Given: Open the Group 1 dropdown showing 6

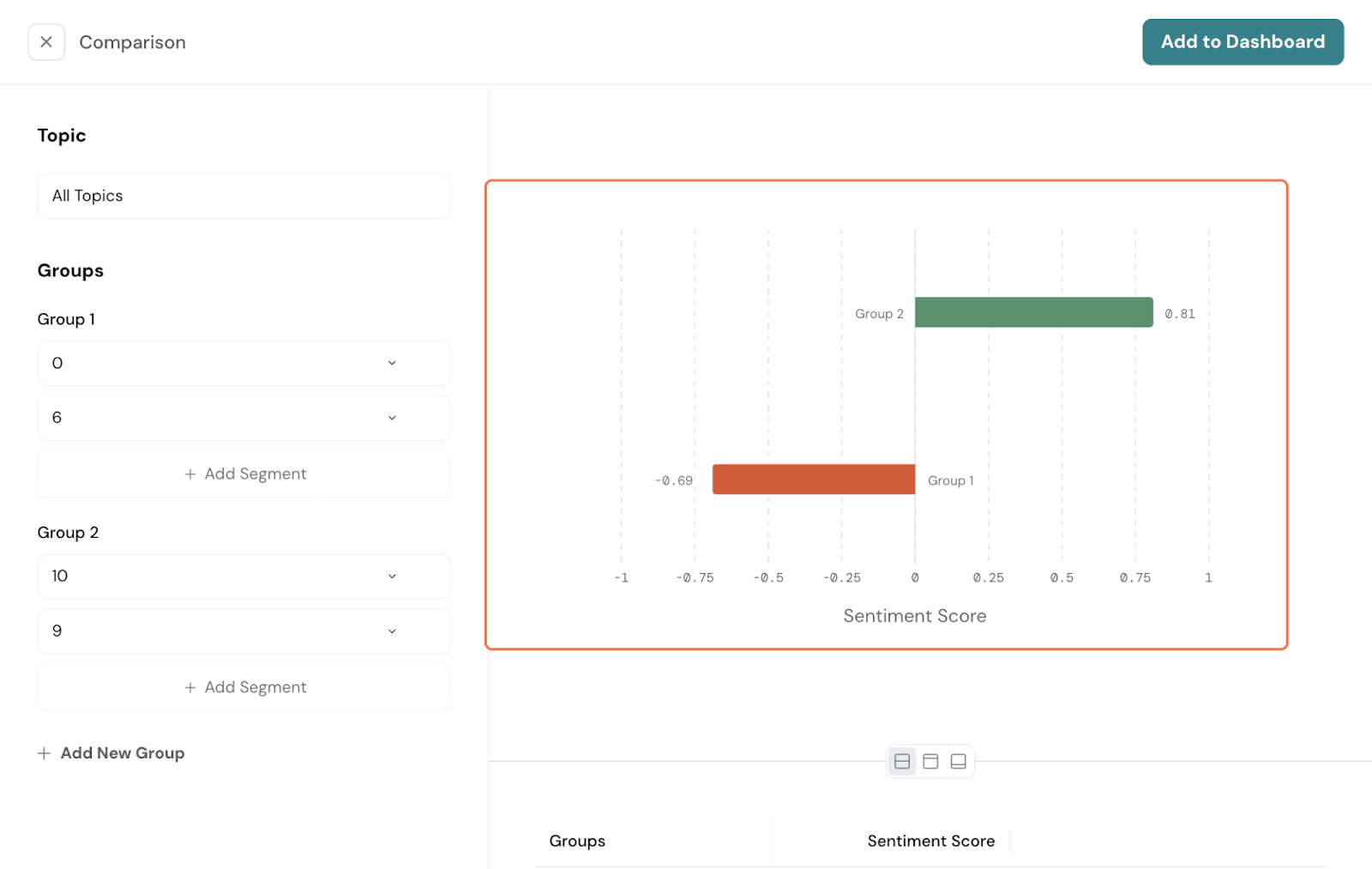Looking at the screenshot, I should click(244, 418).
